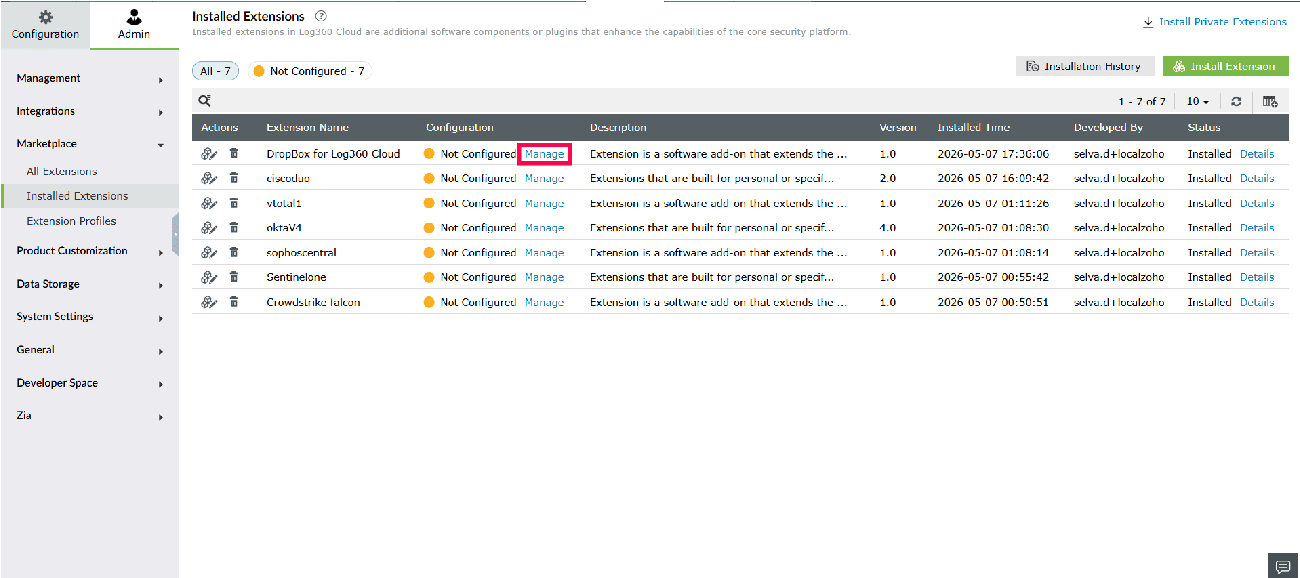The height and width of the screenshot is (578, 1300).
Task: Click the Developed By column header
Action: point(1108,128)
